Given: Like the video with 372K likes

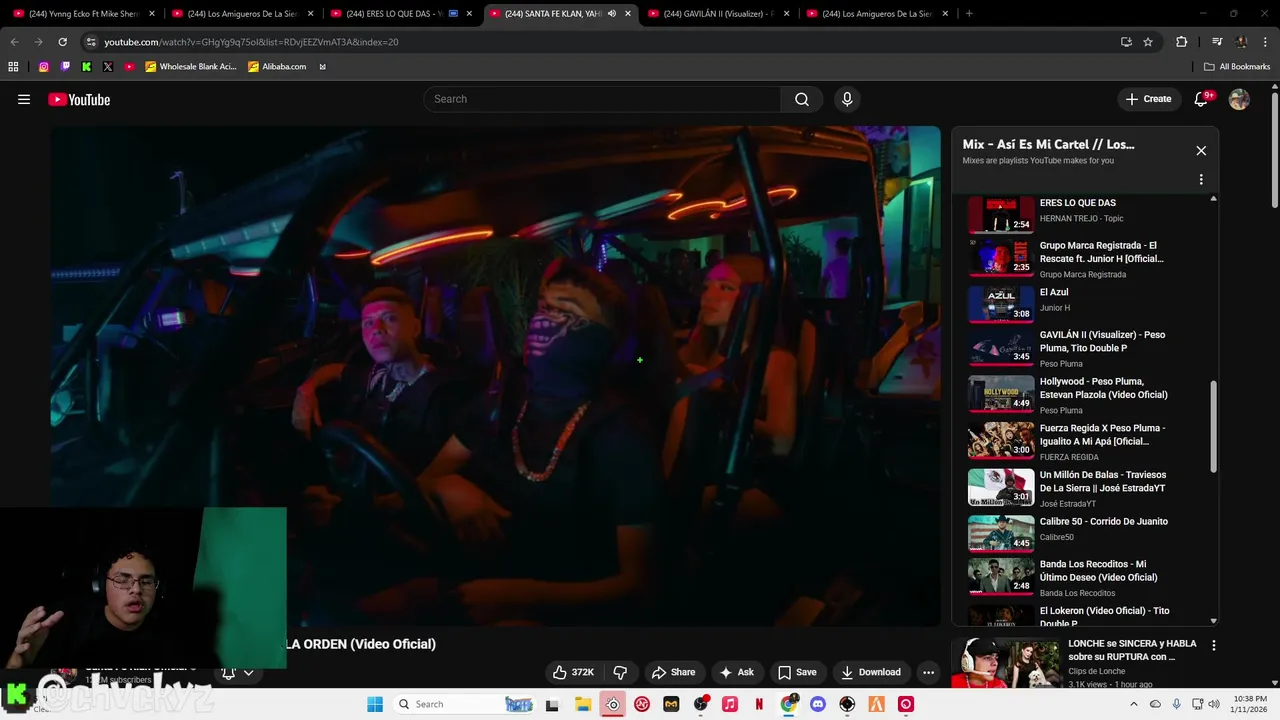Looking at the screenshot, I should click(574, 672).
